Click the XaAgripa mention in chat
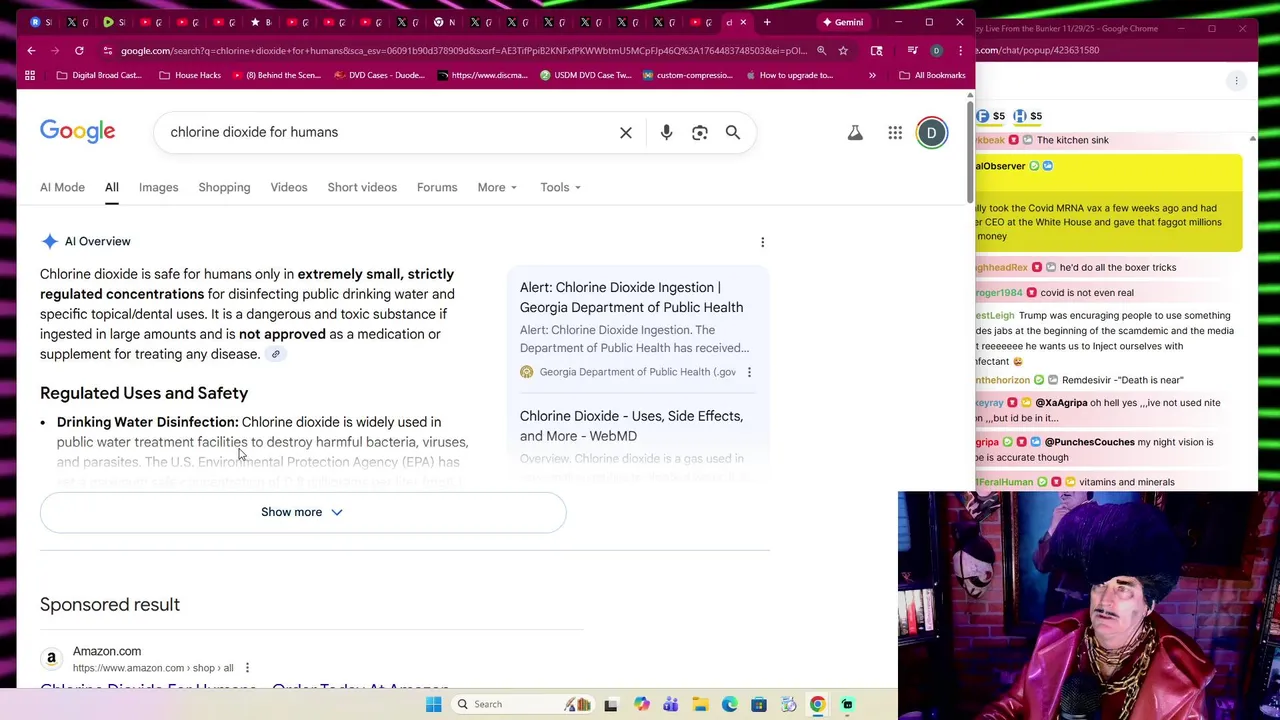The image size is (1280, 720). tap(1061, 403)
